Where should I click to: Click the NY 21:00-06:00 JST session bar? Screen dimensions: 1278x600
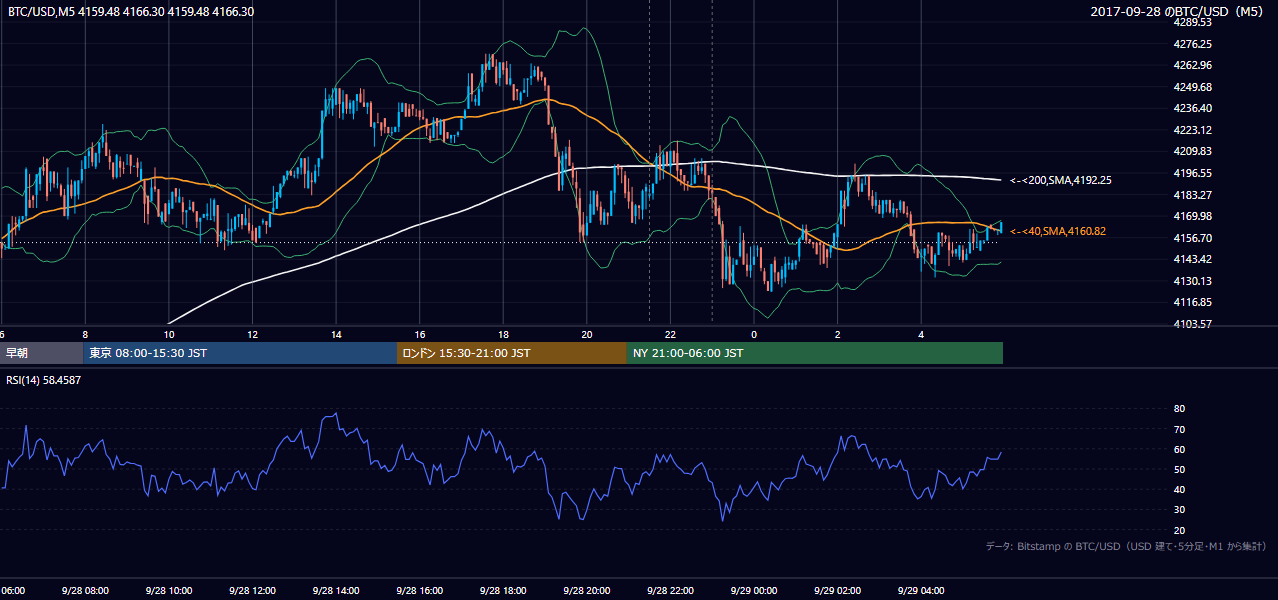click(x=815, y=353)
